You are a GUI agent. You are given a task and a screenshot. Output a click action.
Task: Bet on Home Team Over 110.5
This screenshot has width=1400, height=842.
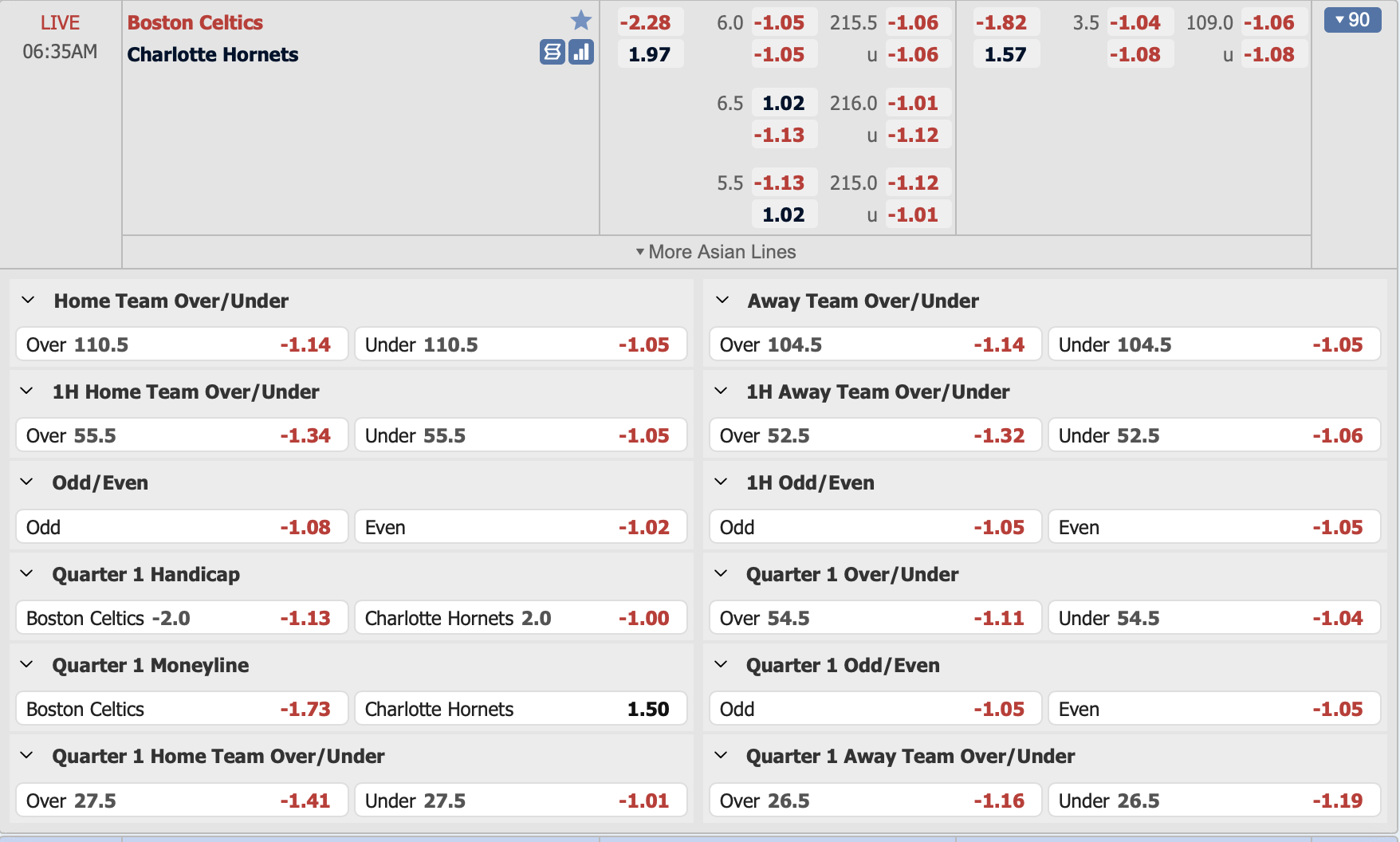coord(182,344)
